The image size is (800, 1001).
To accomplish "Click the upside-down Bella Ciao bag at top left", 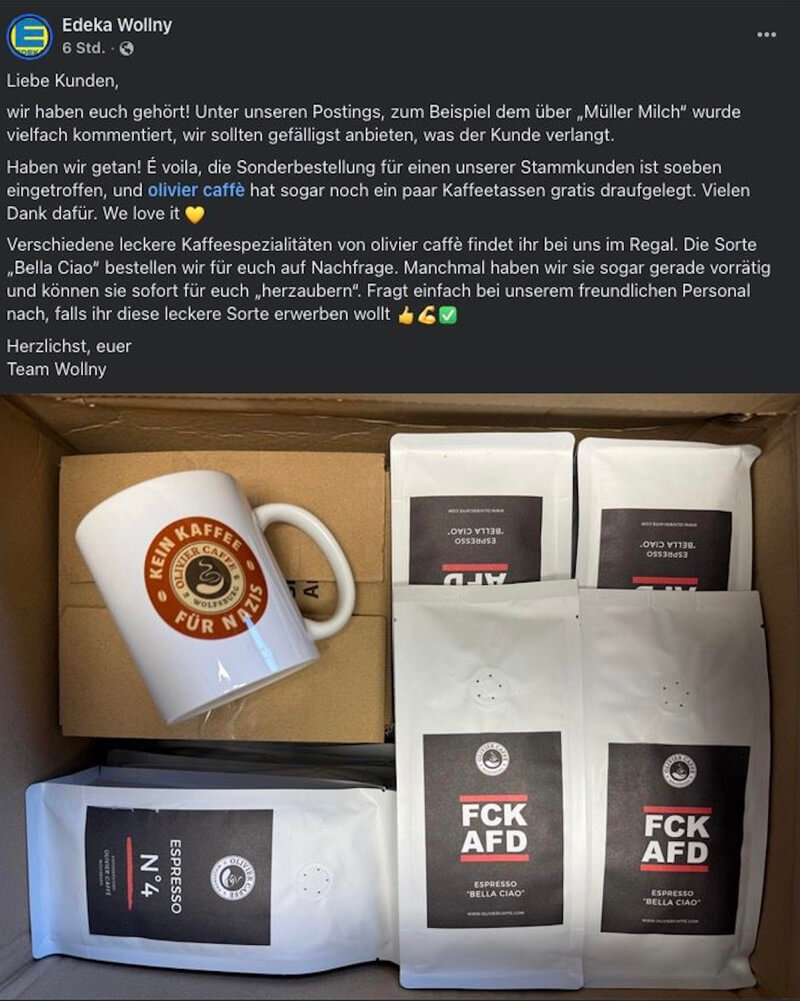I will point(482,509).
